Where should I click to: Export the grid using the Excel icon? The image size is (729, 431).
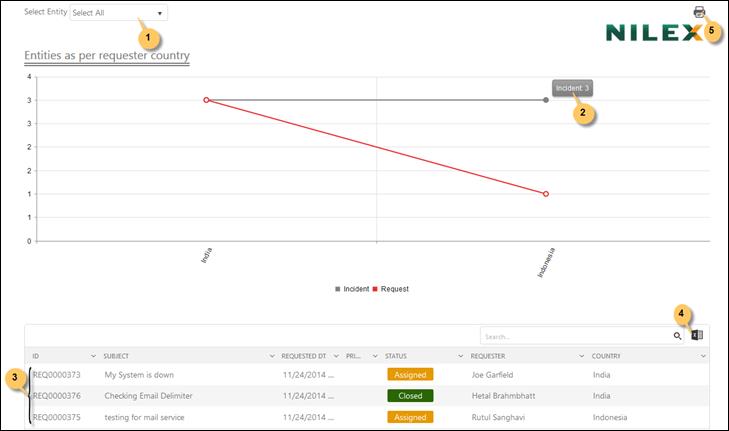pyautogui.click(x=698, y=336)
